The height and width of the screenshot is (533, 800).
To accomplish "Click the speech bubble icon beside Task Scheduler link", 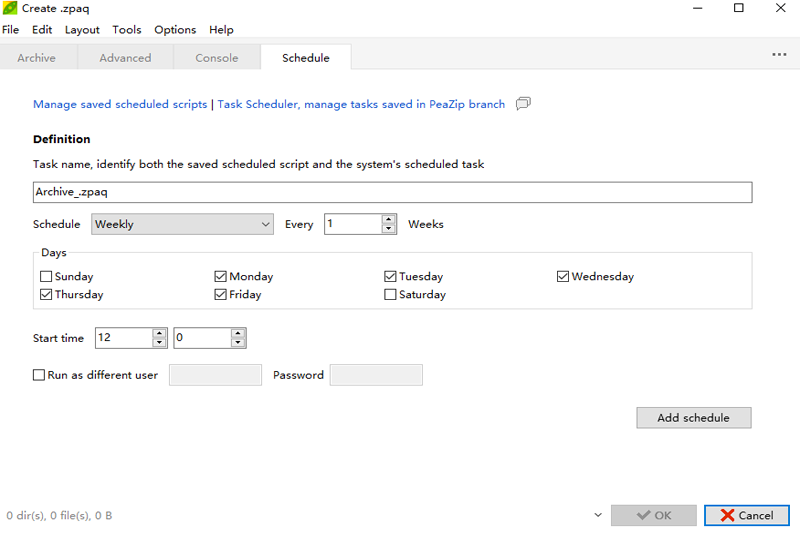I will click(x=523, y=104).
